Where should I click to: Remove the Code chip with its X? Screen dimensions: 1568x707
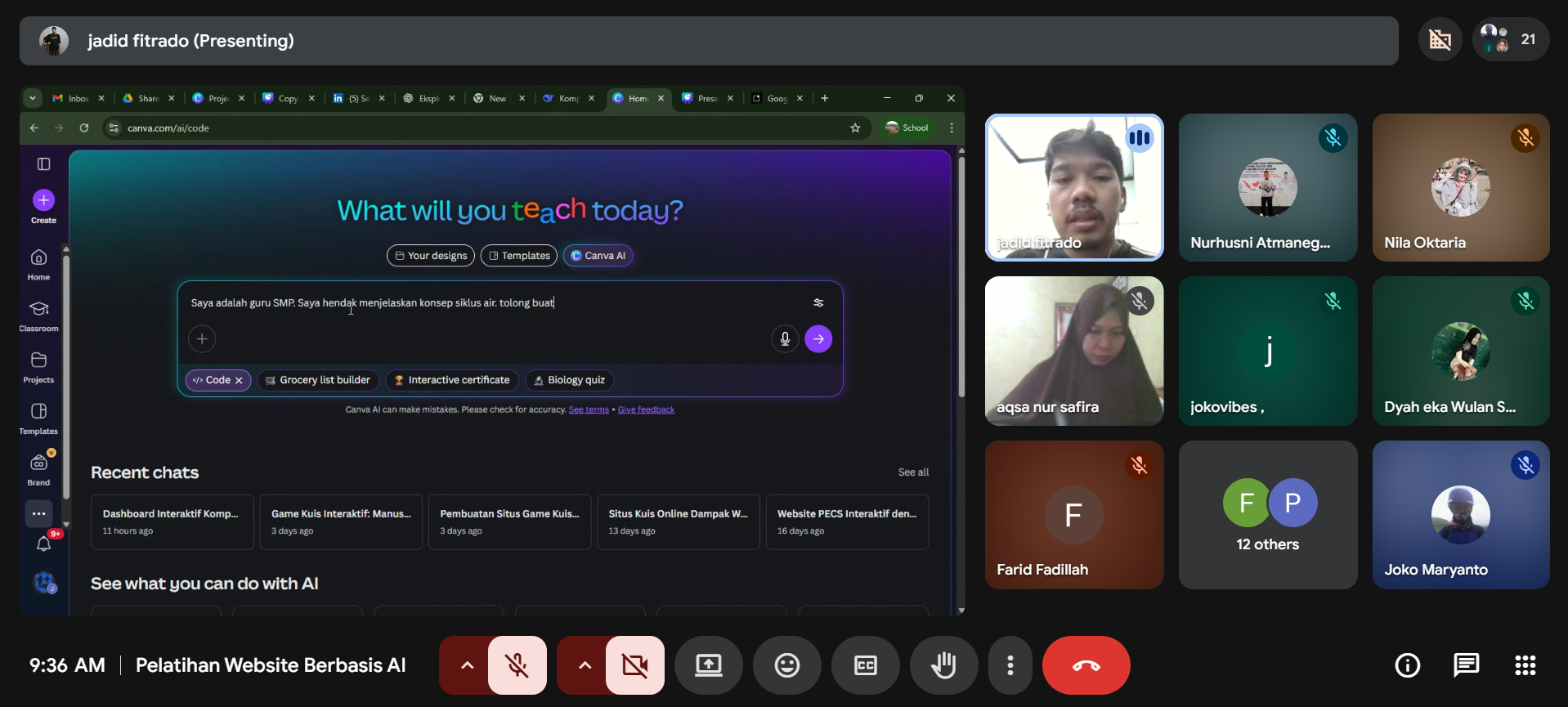pos(239,381)
